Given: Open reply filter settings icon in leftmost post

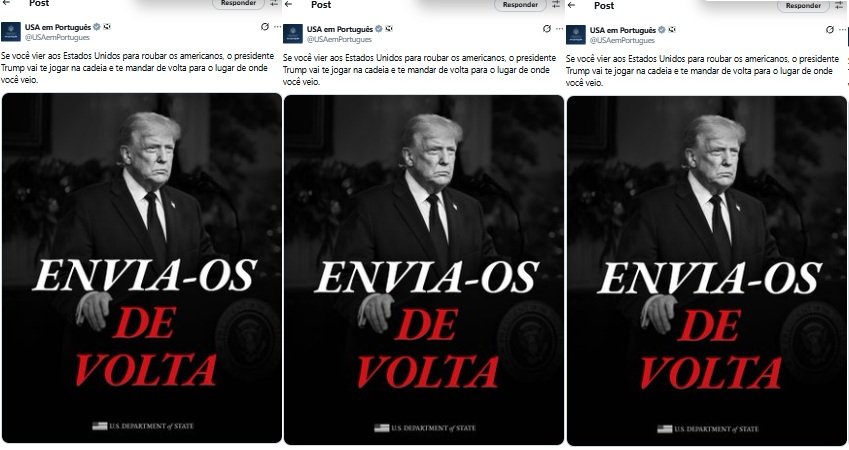Looking at the screenshot, I should pyautogui.click(x=275, y=3).
